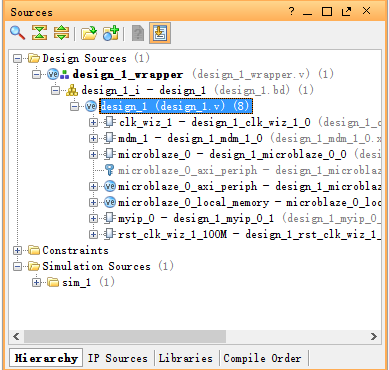Click the magnifying glass Search icon

[17, 33]
